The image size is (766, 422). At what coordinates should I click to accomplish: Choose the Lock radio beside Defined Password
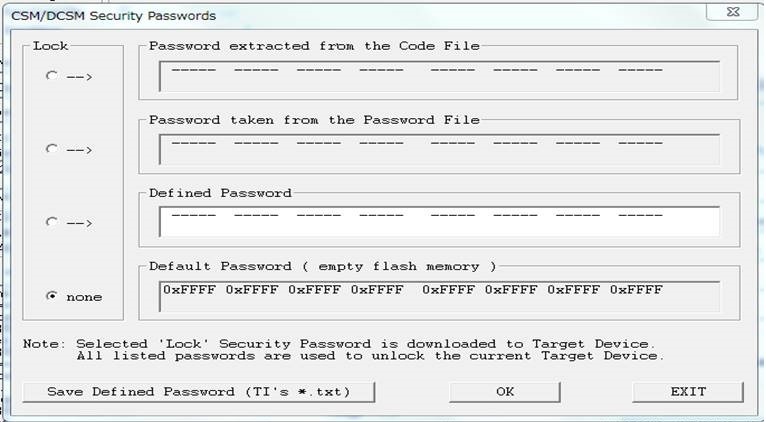(52, 222)
